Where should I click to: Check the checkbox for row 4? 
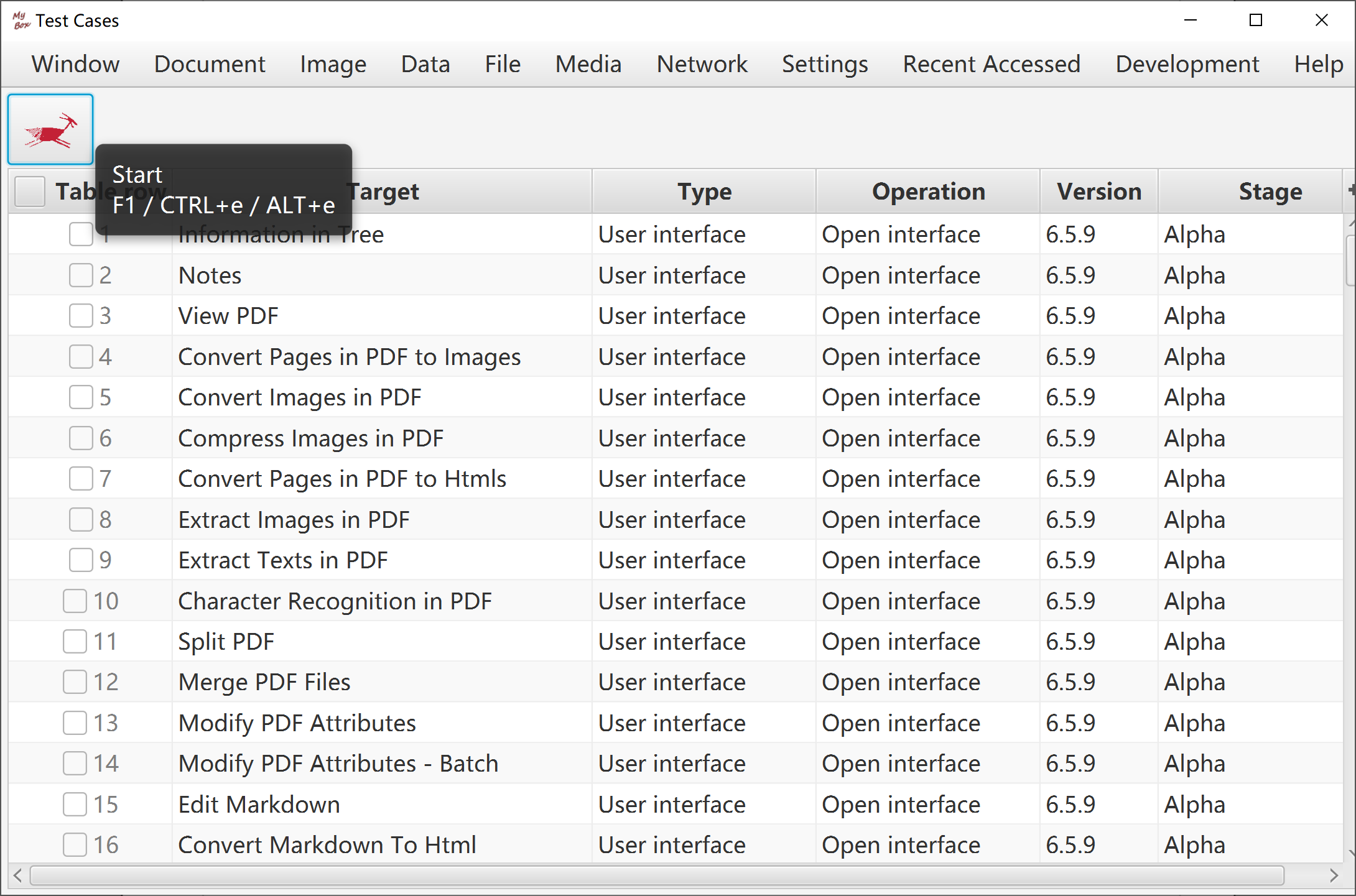tap(81, 356)
